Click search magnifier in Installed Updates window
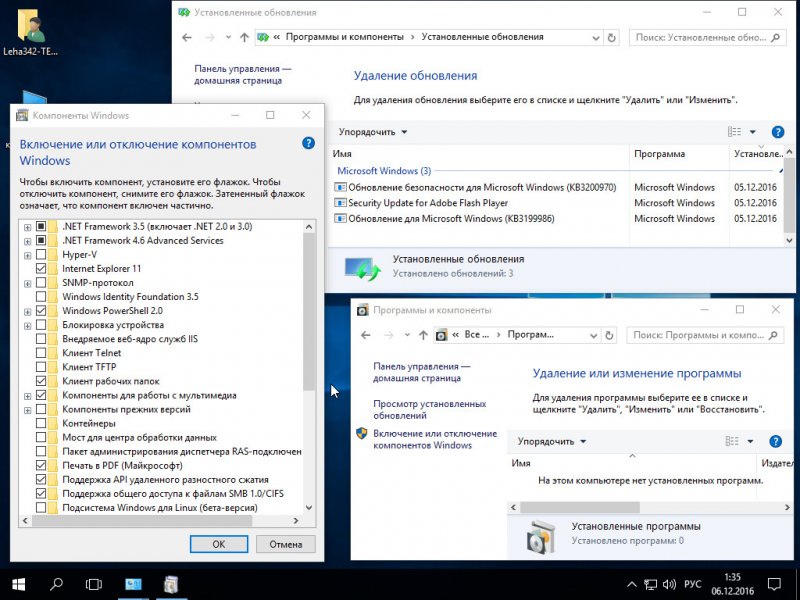The height and width of the screenshot is (600, 800). (776, 37)
